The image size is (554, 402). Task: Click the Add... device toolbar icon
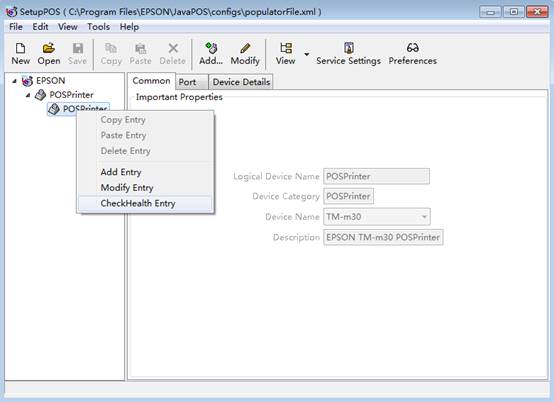(x=211, y=48)
